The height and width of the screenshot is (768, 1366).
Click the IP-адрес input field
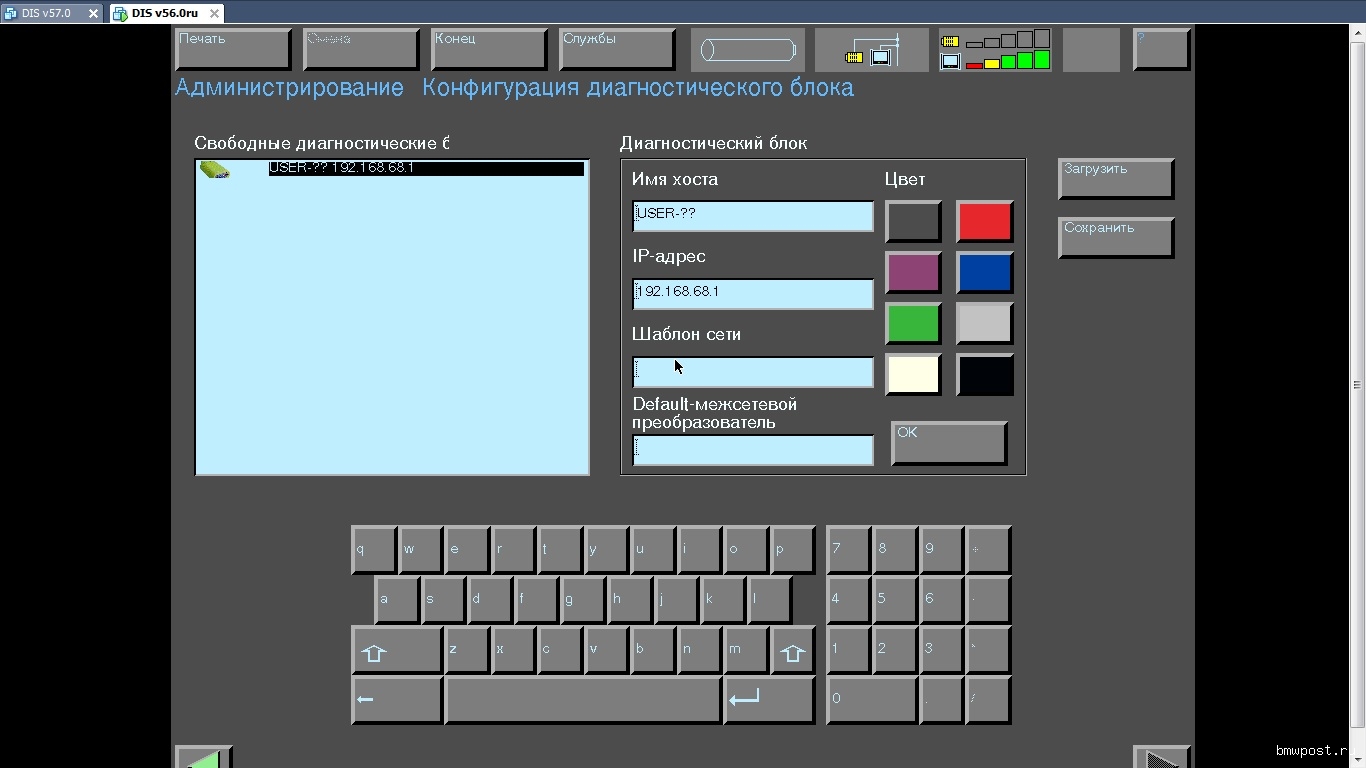coord(752,293)
